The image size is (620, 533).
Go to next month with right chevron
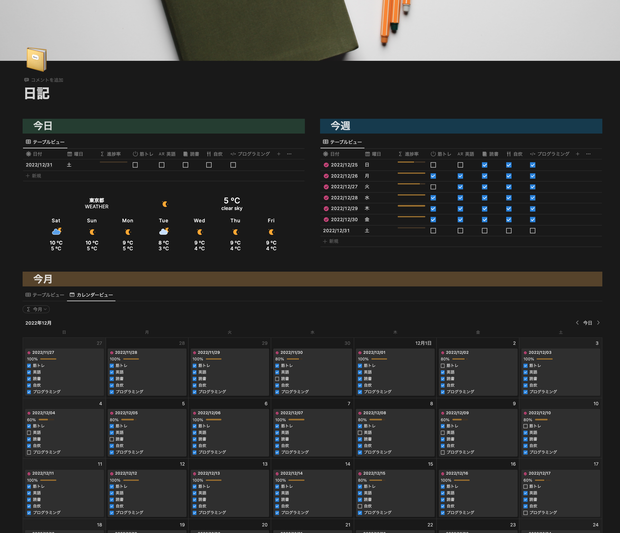pos(598,323)
